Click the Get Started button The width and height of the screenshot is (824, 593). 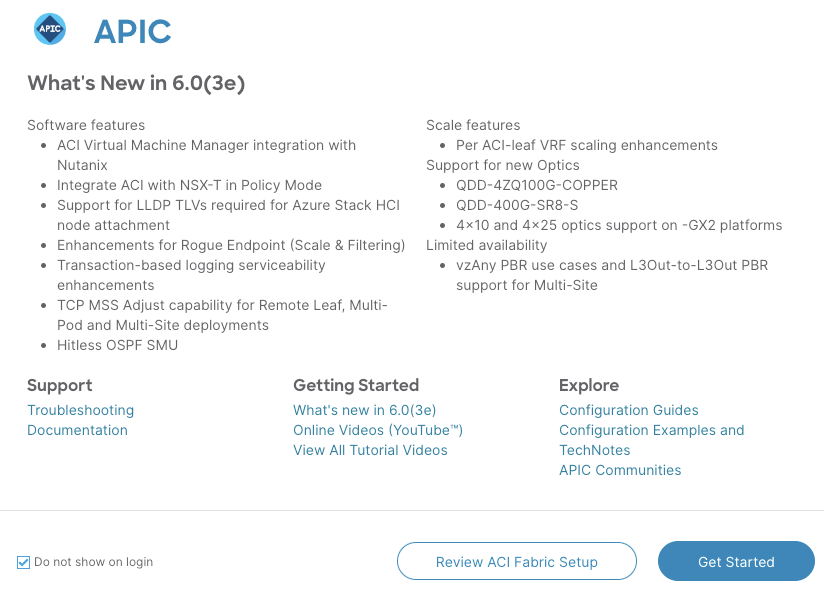[x=736, y=561]
